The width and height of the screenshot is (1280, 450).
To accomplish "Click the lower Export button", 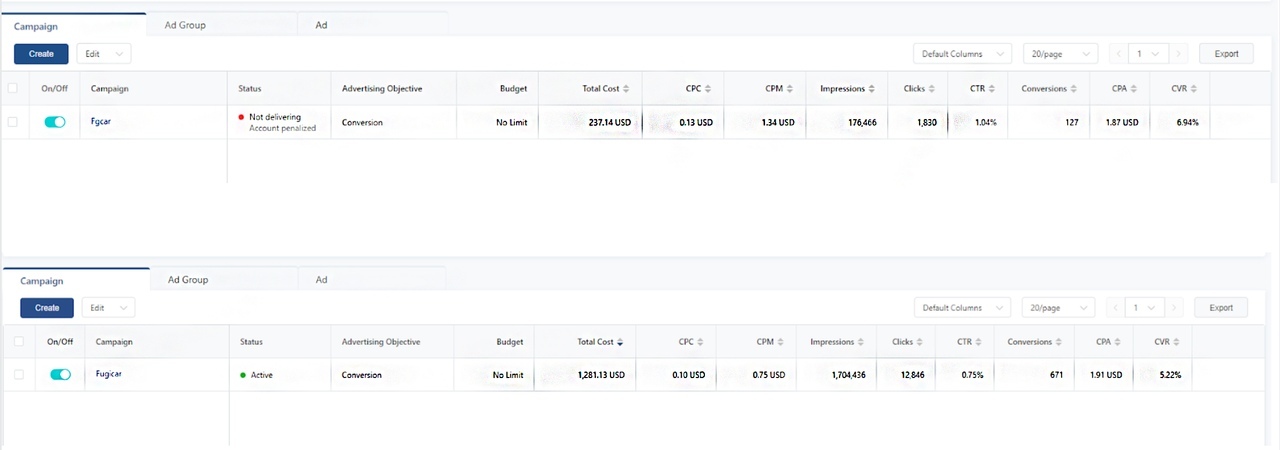I will point(1221,308).
